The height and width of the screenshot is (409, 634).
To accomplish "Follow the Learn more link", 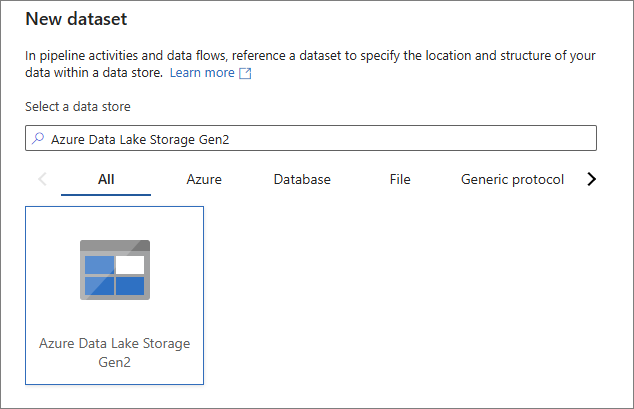I will [202, 73].
